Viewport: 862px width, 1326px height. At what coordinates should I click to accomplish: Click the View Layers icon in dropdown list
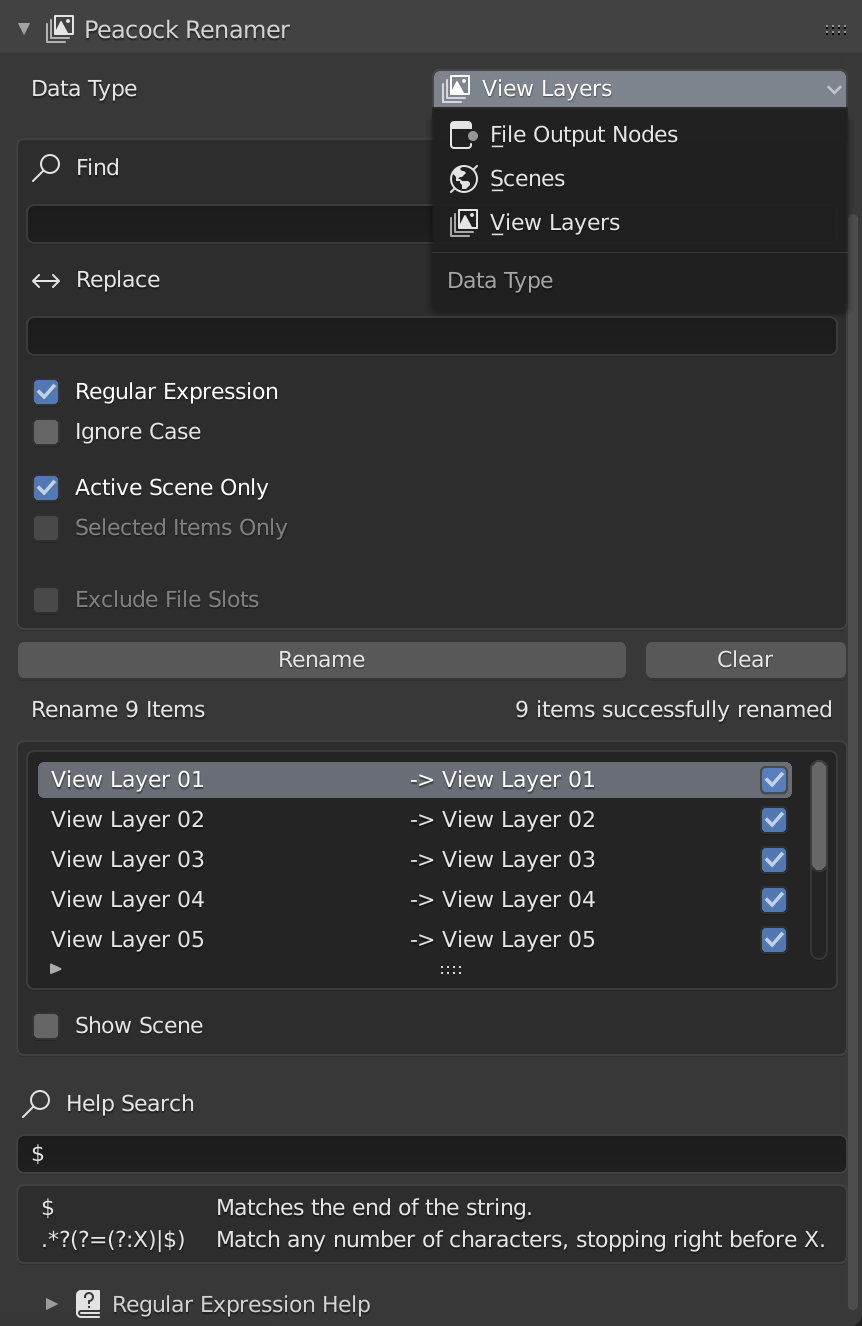click(x=463, y=223)
